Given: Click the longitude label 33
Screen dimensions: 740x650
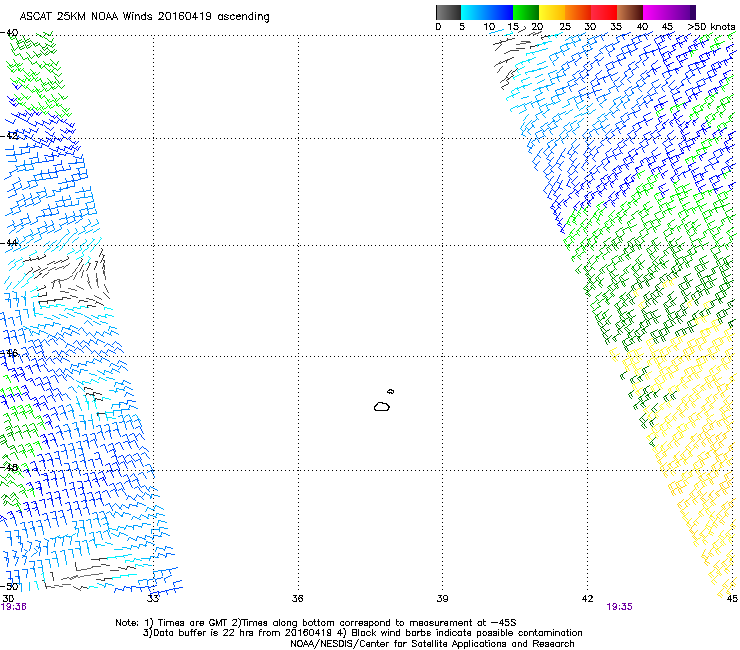Looking at the screenshot, I should [152, 599].
